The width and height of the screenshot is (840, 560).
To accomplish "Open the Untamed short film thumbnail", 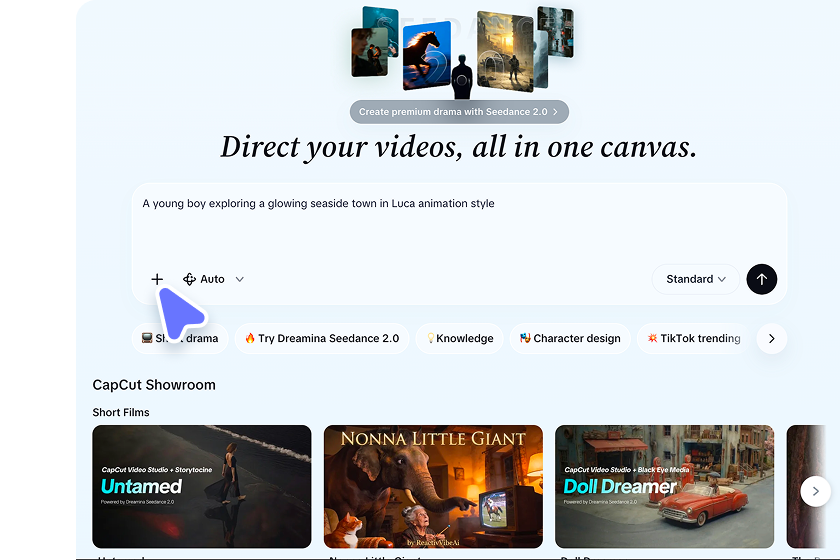I will (x=202, y=487).
